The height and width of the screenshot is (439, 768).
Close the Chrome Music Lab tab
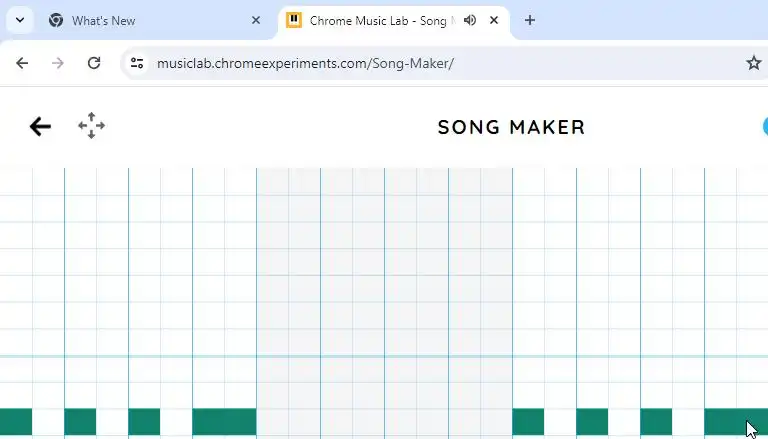(494, 20)
